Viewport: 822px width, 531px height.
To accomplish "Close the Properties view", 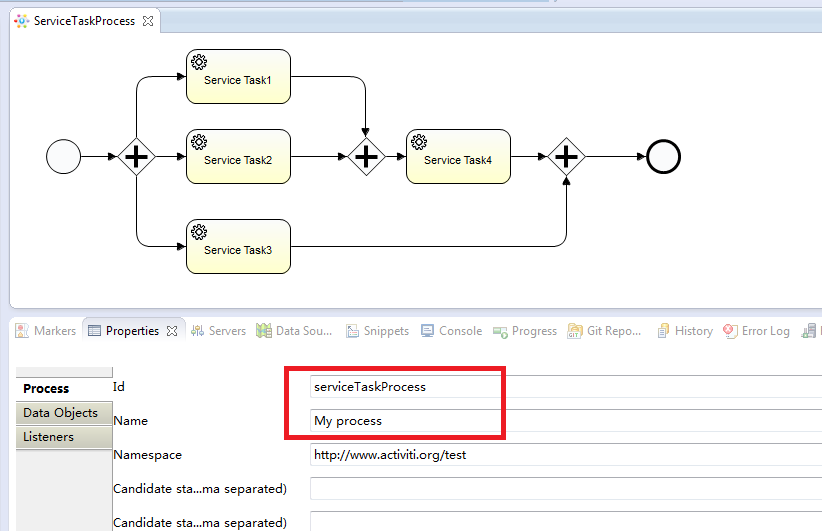I will pos(172,331).
